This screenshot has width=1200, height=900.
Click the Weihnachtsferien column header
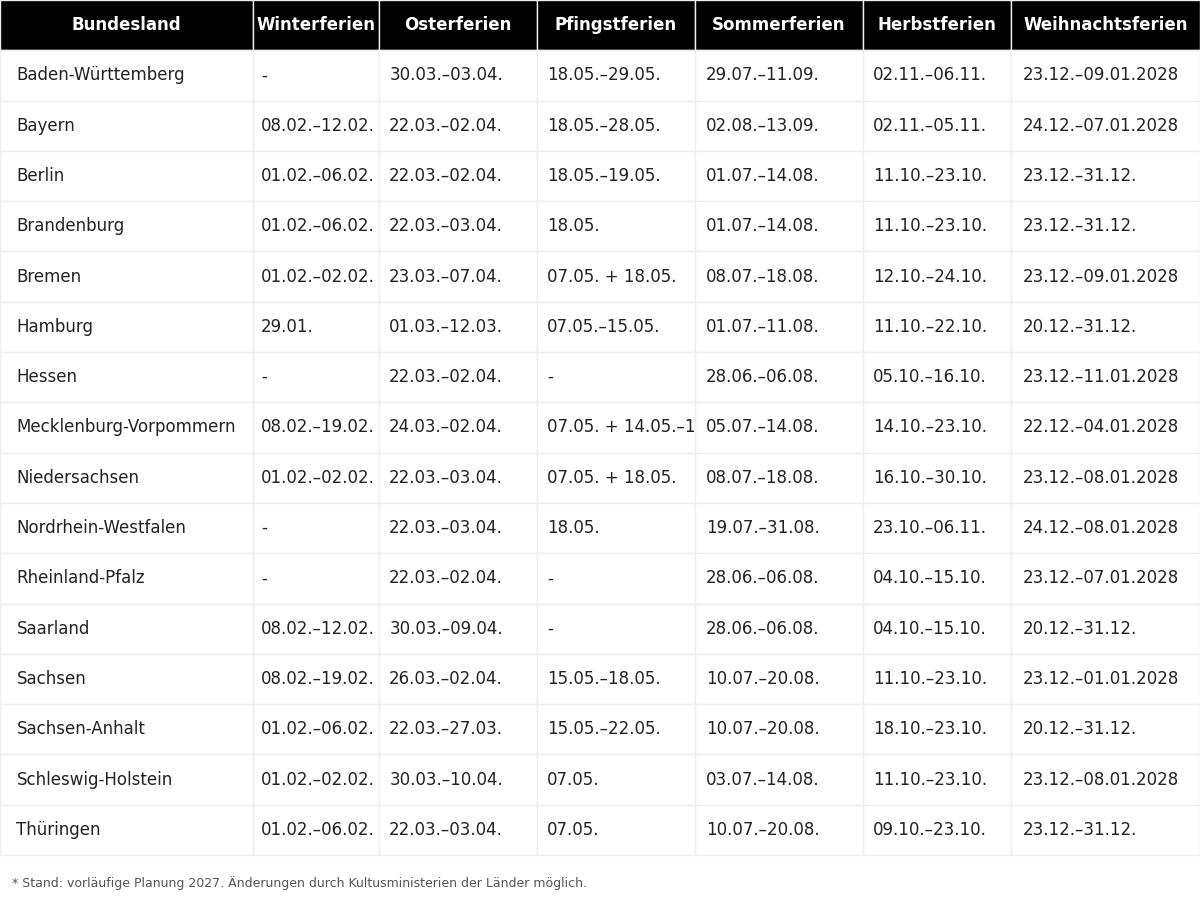(x=1105, y=25)
